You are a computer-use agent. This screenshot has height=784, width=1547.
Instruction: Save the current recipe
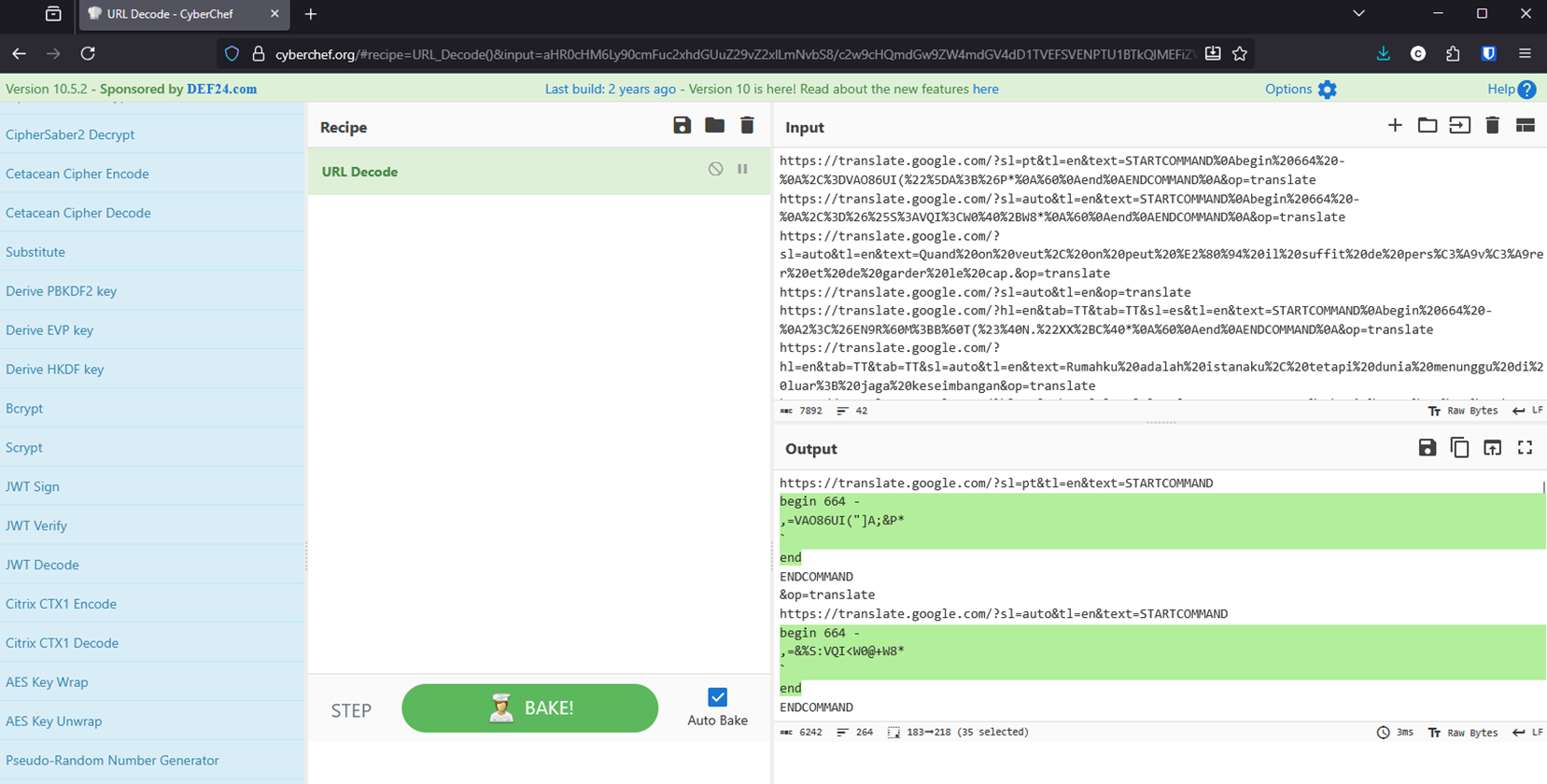pos(682,126)
